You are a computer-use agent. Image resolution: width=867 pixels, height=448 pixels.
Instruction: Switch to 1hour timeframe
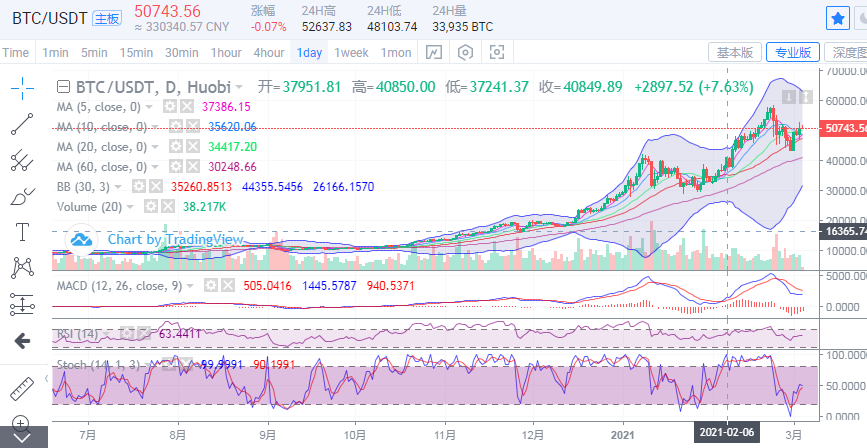pos(226,53)
